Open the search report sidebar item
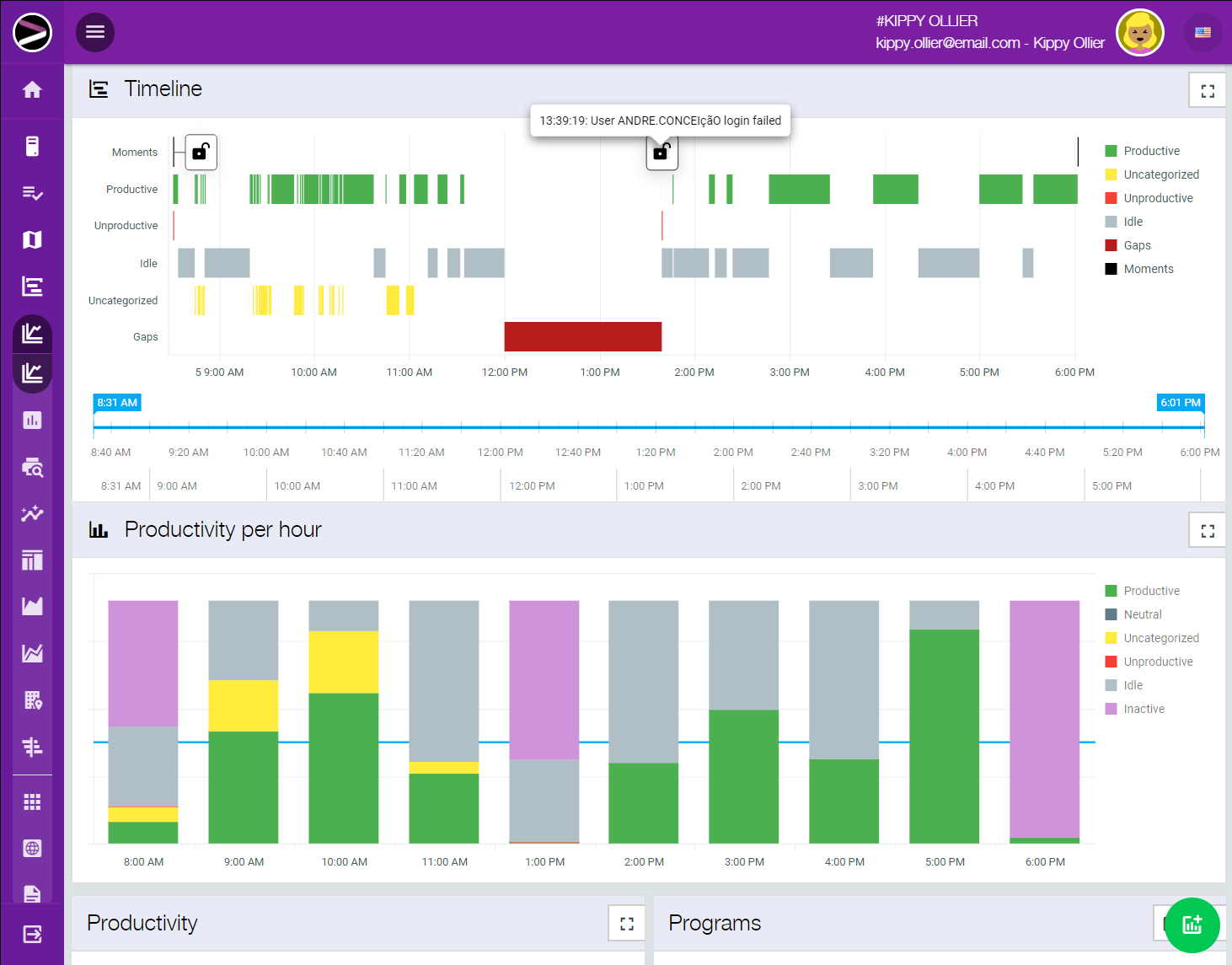This screenshot has height=965, width=1232. (x=32, y=468)
